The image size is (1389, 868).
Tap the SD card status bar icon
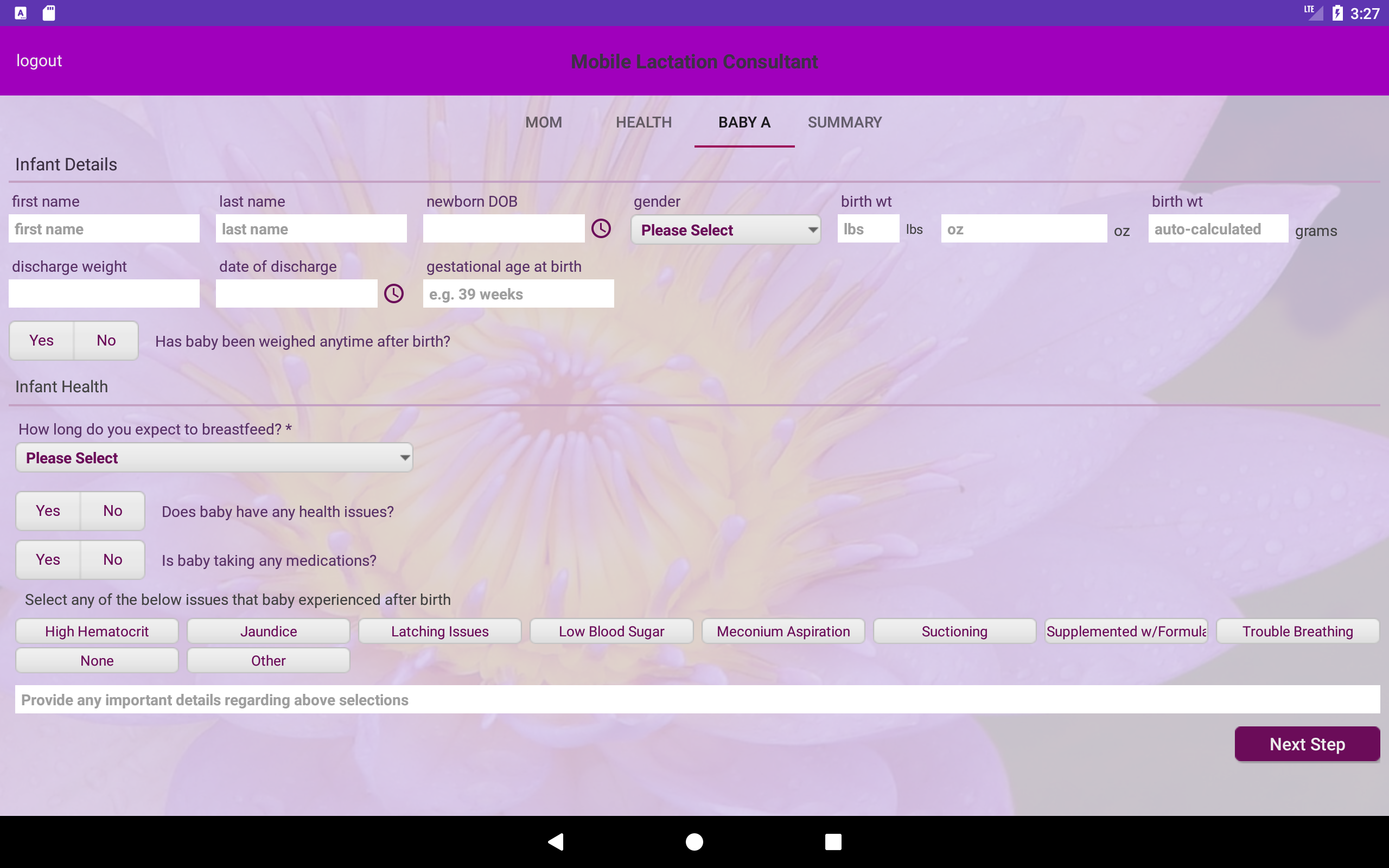coord(49,12)
